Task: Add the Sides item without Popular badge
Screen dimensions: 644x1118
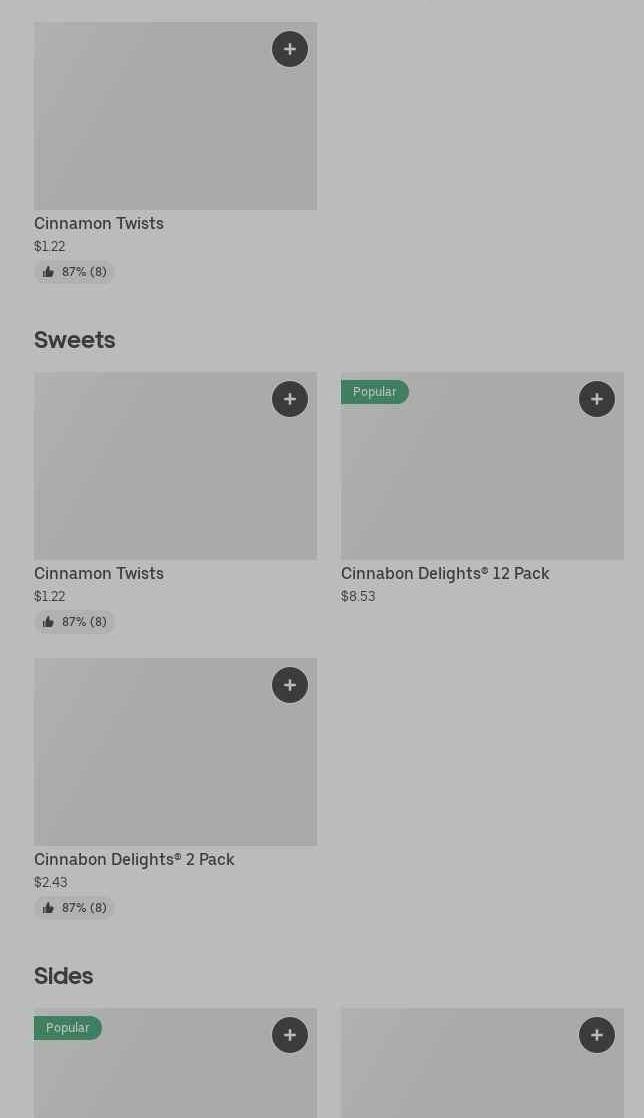Action: (597, 1035)
